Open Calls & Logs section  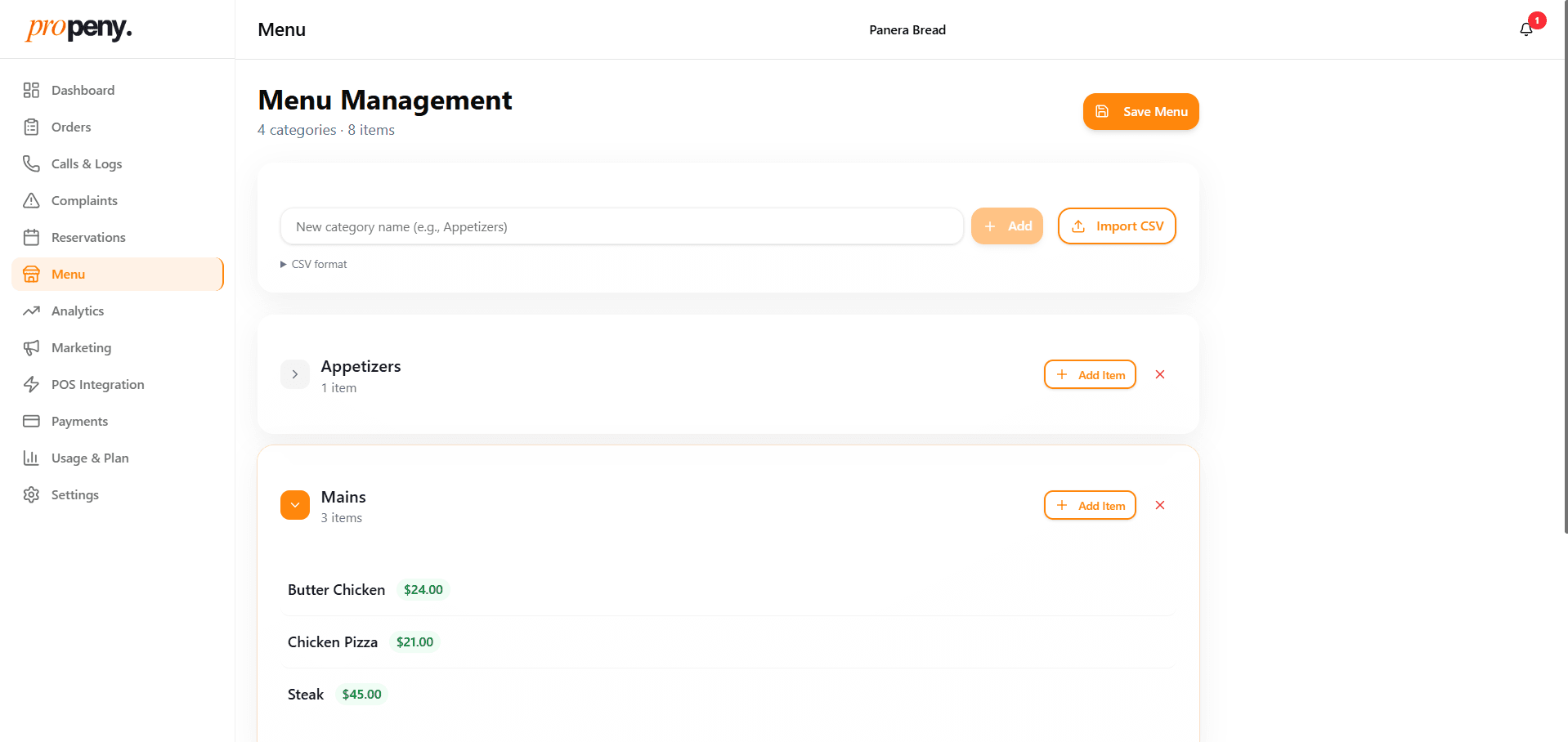click(x=117, y=163)
